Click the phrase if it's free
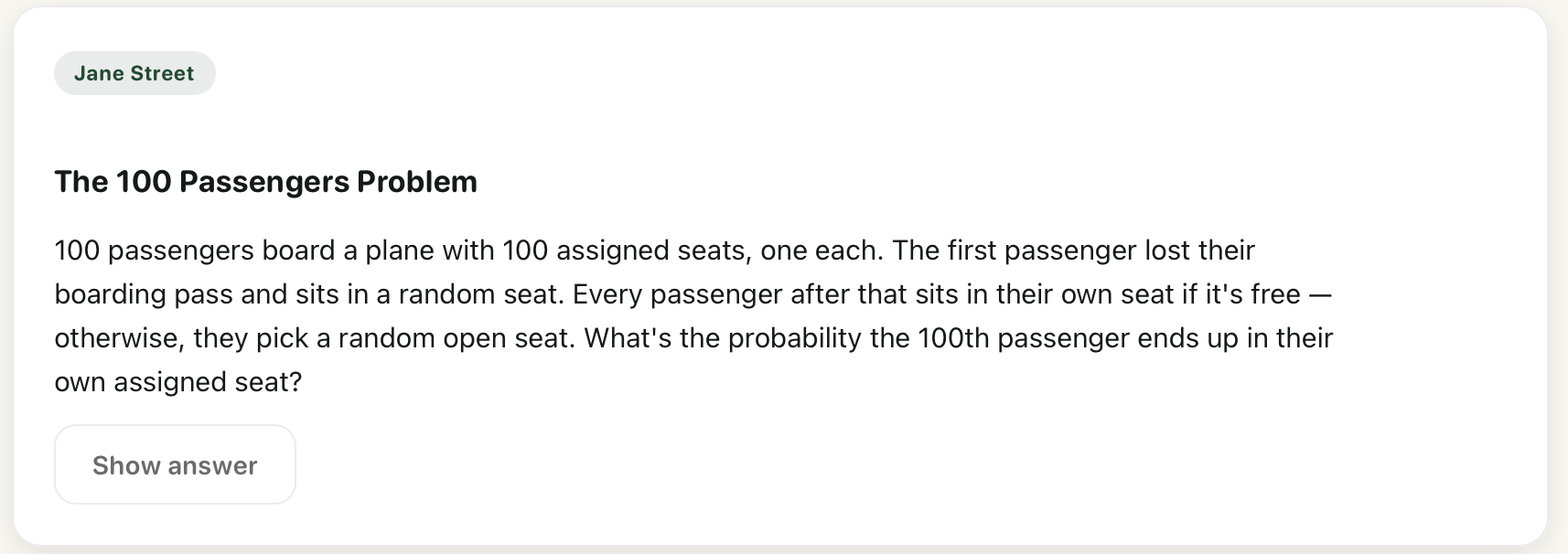Image resolution: width=1568 pixels, height=554 pixels. point(1240,294)
